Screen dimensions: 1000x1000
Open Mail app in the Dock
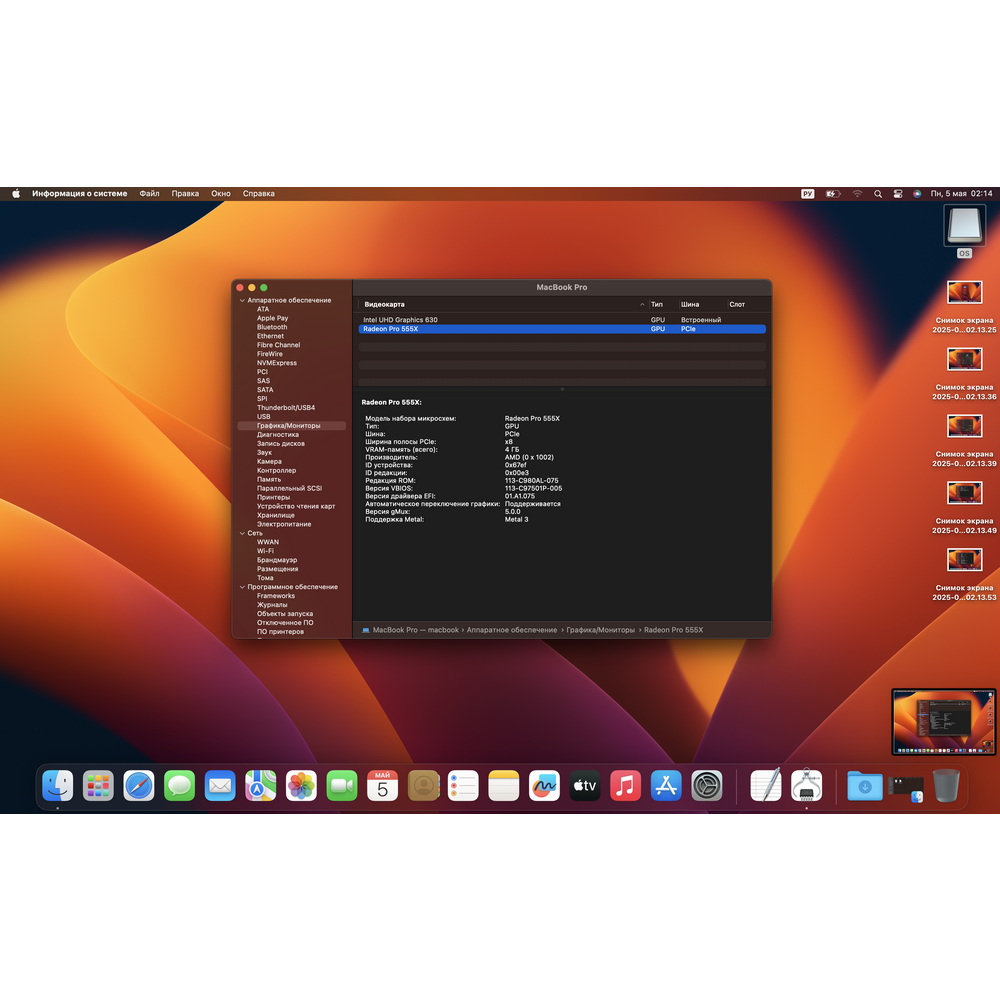click(220, 786)
